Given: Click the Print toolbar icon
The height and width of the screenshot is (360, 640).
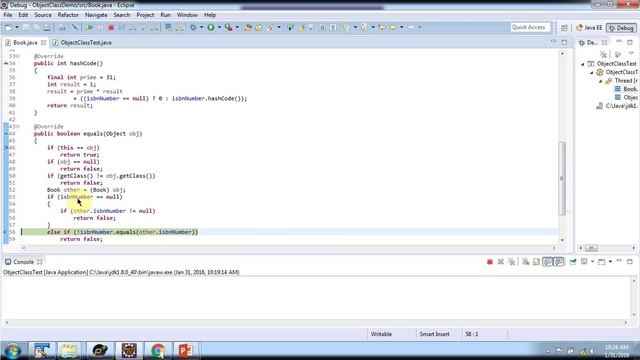Looking at the screenshot, I should (47, 27).
